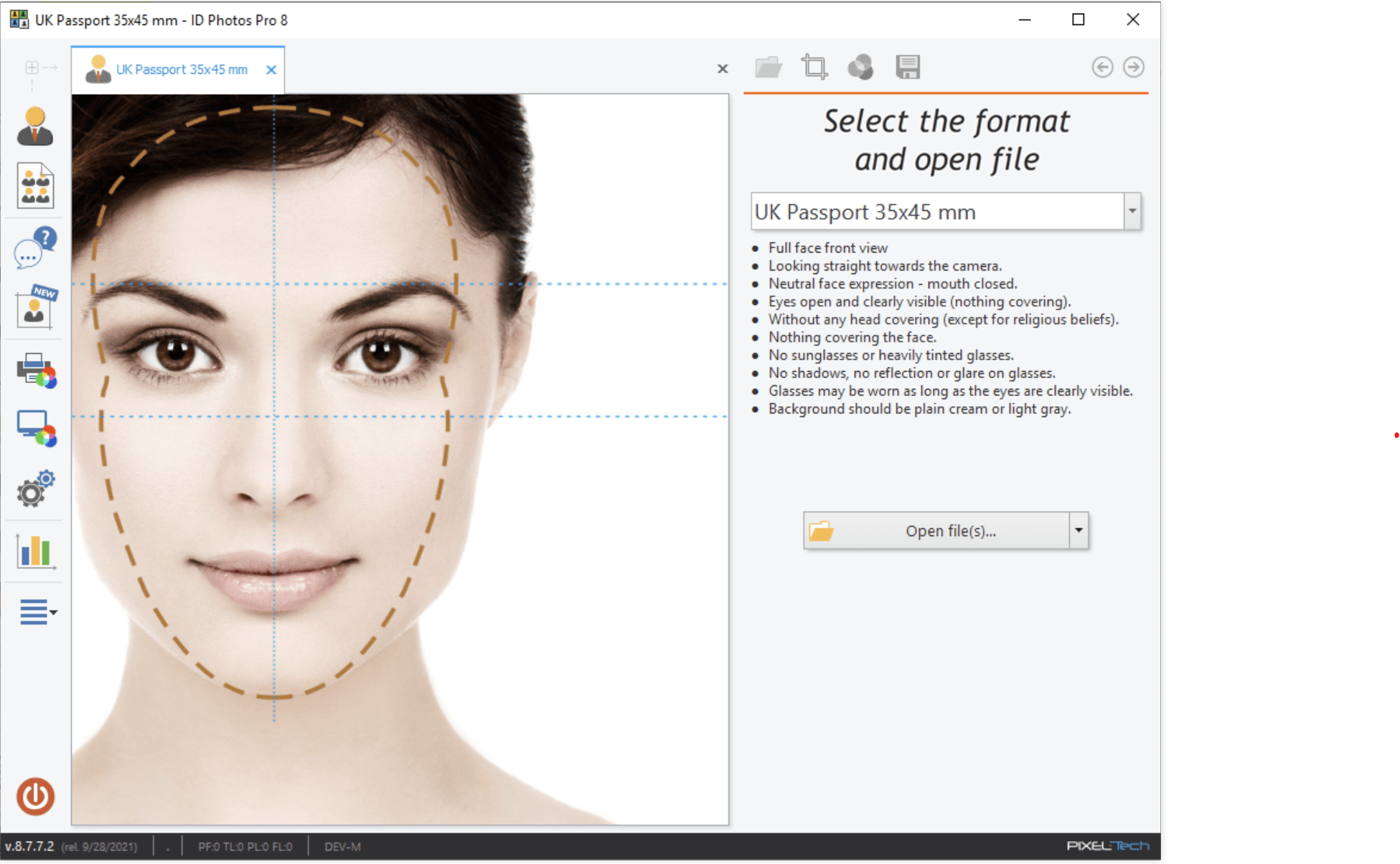Image resolution: width=1400 pixels, height=864 pixels.
Task: Expand the photo format dropdown arrow
Action: [x=1132, y=212]
